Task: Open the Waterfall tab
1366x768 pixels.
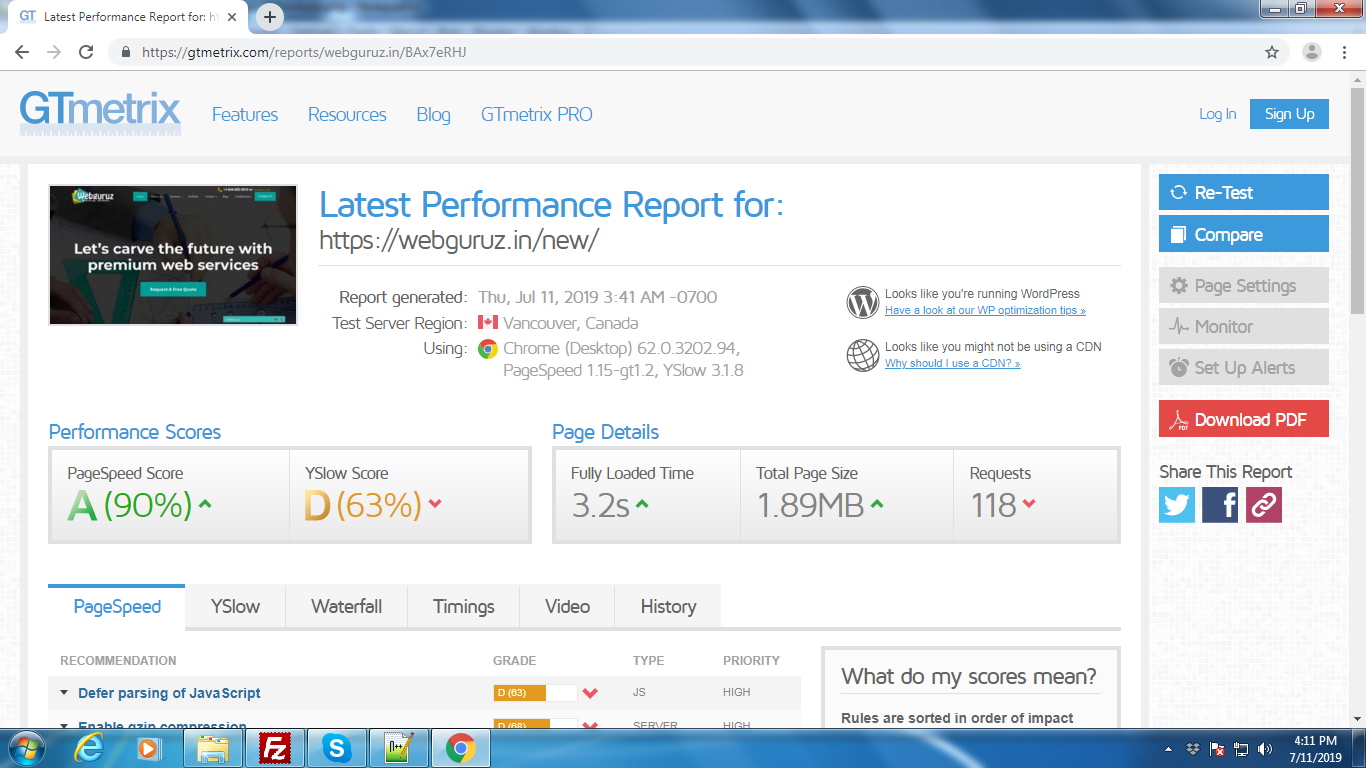Action: pyautogui.click(x=346, y=606)
